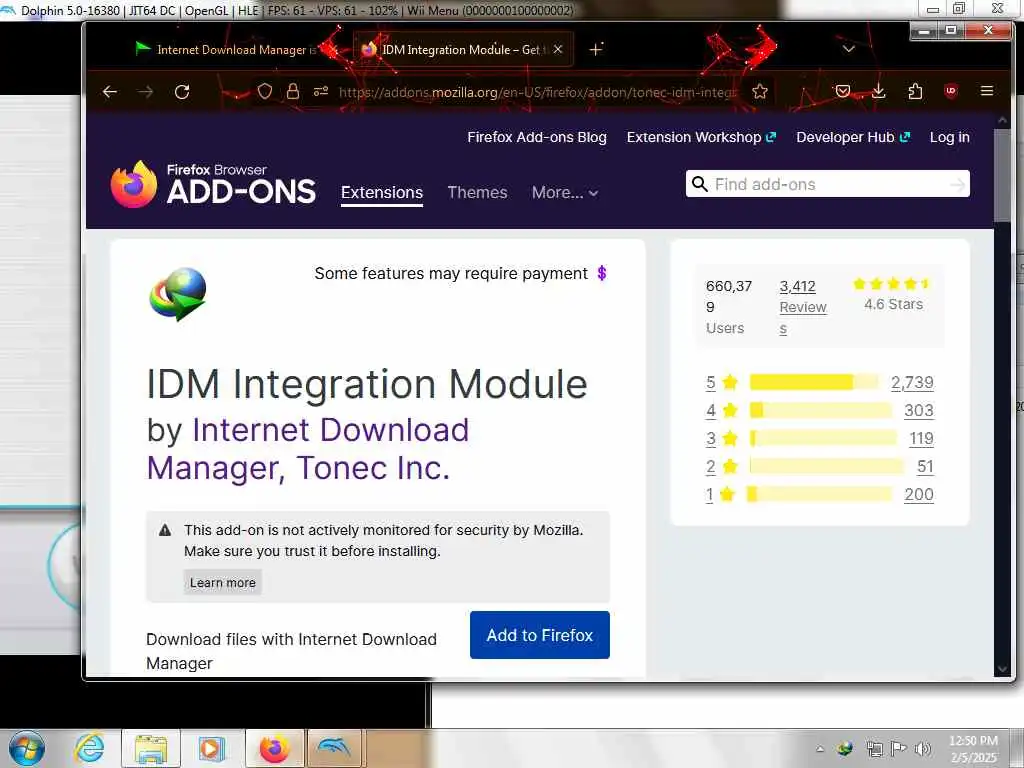The image size is (1024, 768).
Task: Open the site permissions icon in the address bar
Action: click(321, 91)
